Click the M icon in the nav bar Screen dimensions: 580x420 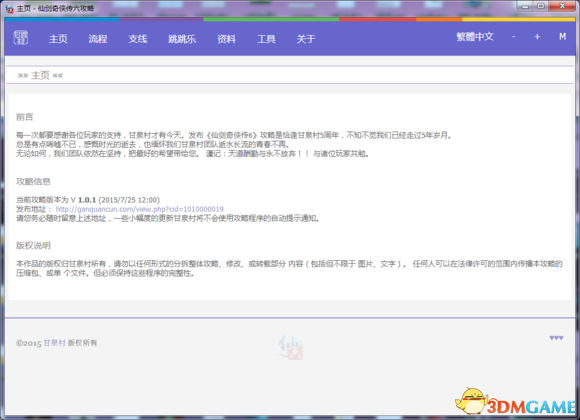[x=562, y=37]
